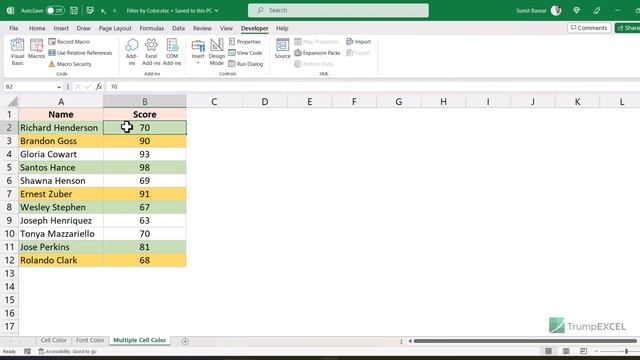Switch to the View tab
This screenshot has width=640, height=360.
click(226, 28)
